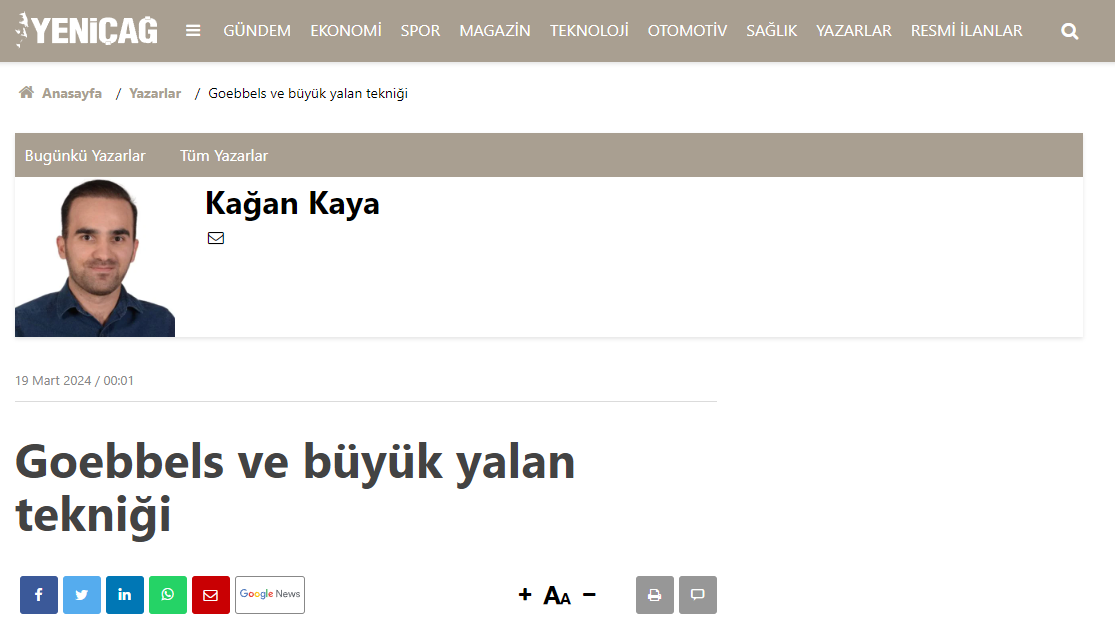Open the search magnifier icon
The width and height of the screenshot is (1115, 632).
[x=1069, y=31]
